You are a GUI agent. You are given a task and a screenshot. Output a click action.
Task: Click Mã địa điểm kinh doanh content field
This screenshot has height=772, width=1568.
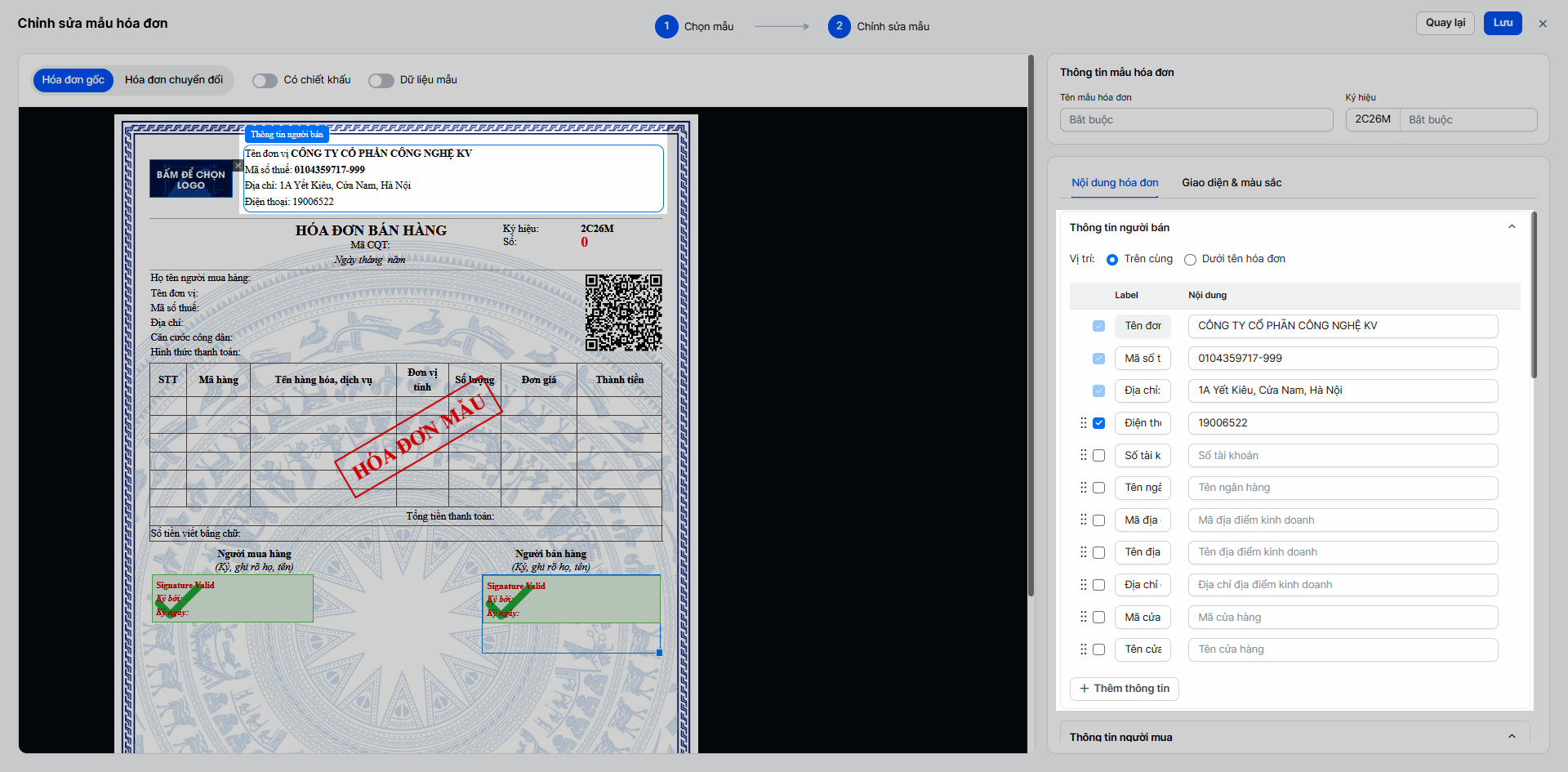(x=1343, y=520)
